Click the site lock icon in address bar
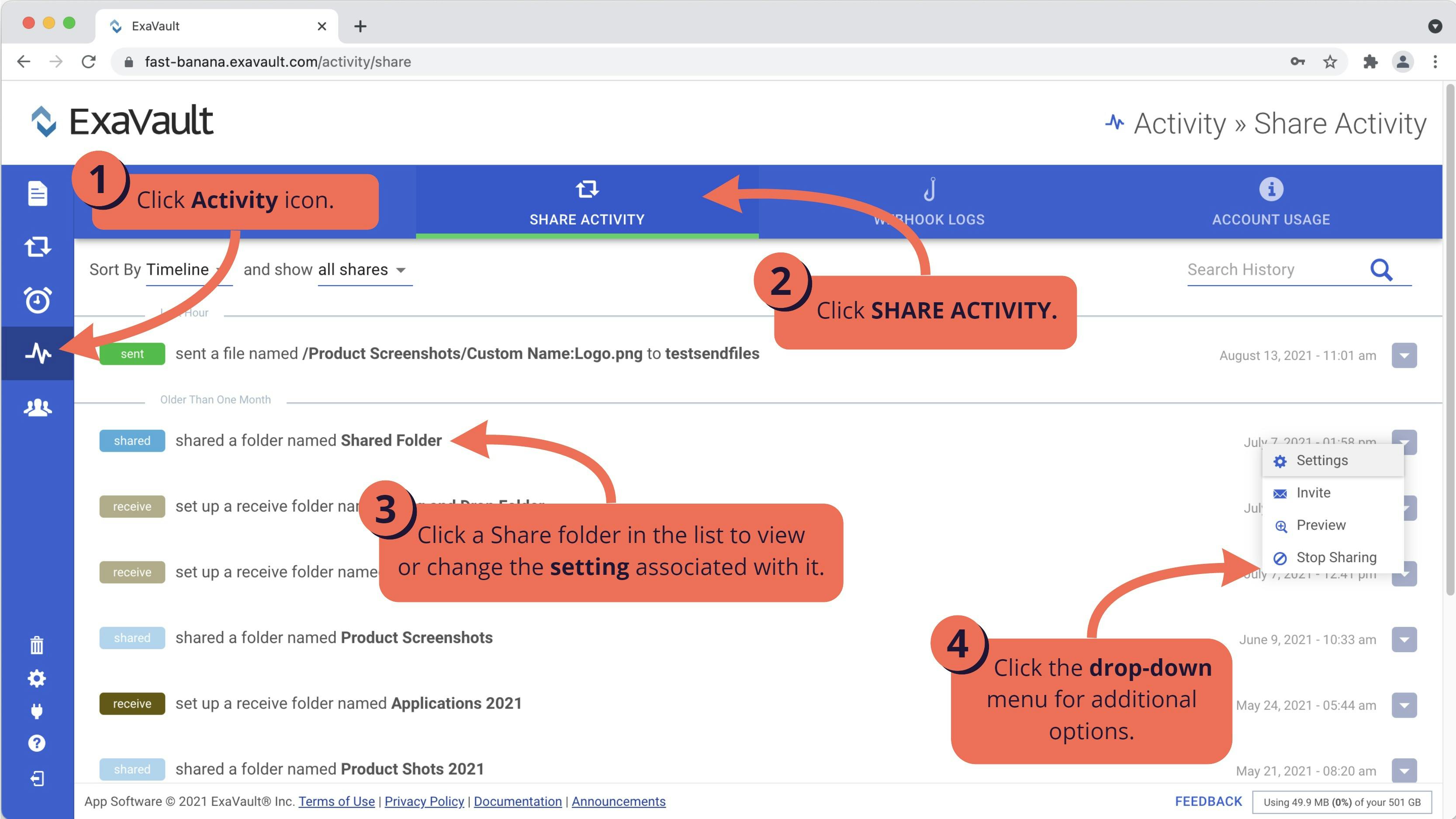1456x819 pixels. tap(129, 62)
